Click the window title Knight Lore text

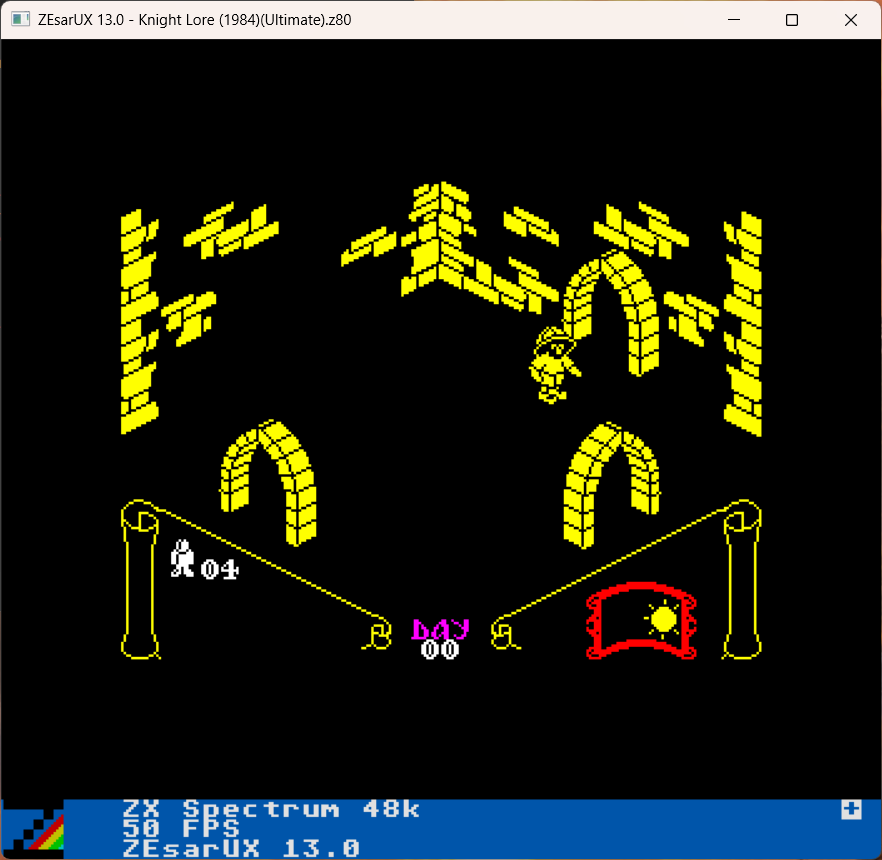click(x=195, y=20)
